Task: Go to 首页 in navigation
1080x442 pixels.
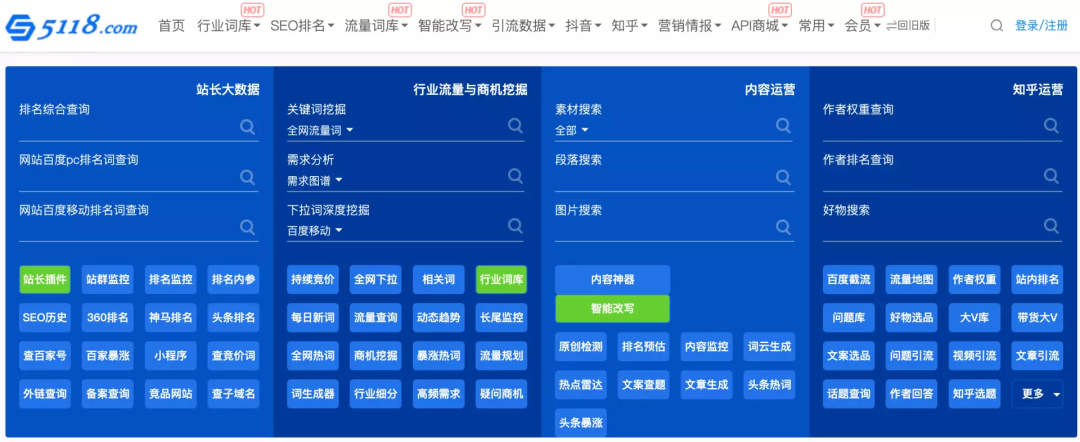Action: point(172,26)
